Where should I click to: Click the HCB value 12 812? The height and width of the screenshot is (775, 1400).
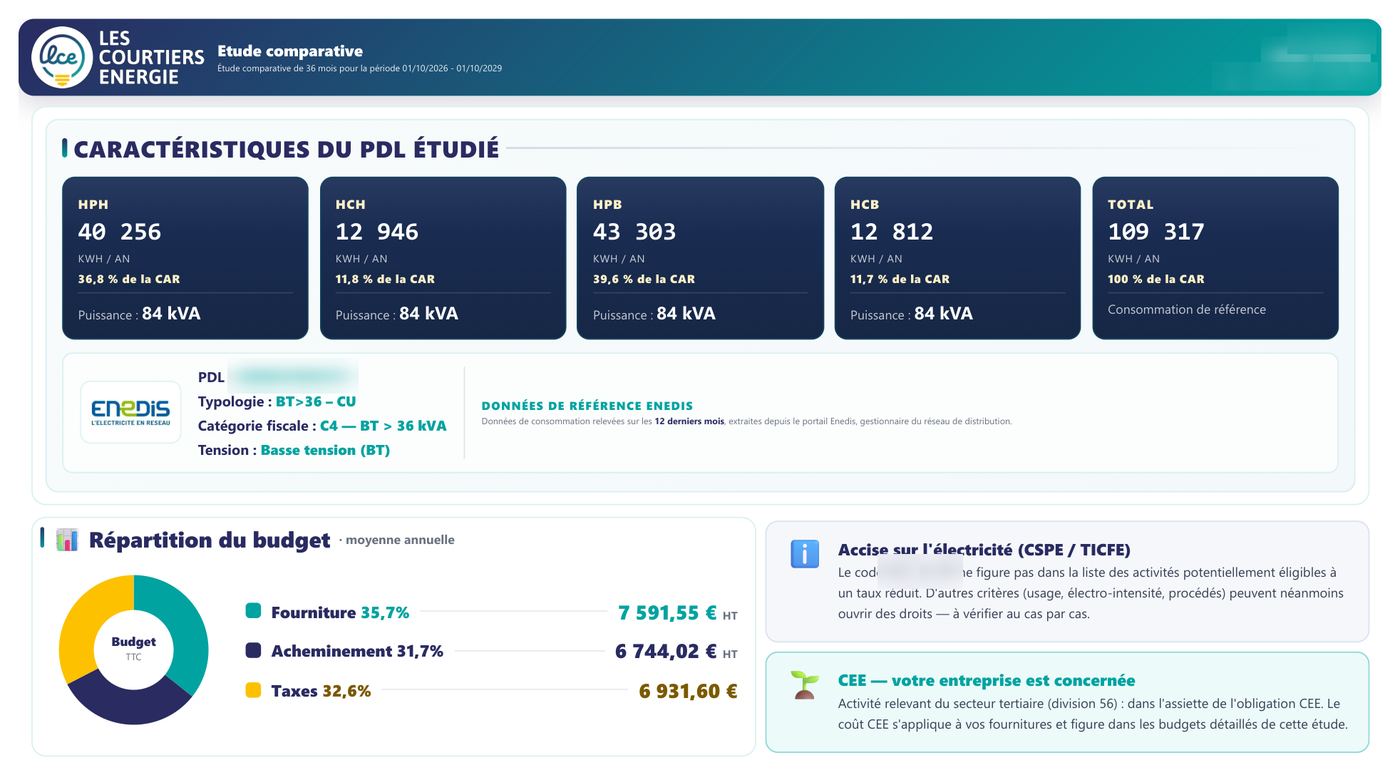pos(892,232)
